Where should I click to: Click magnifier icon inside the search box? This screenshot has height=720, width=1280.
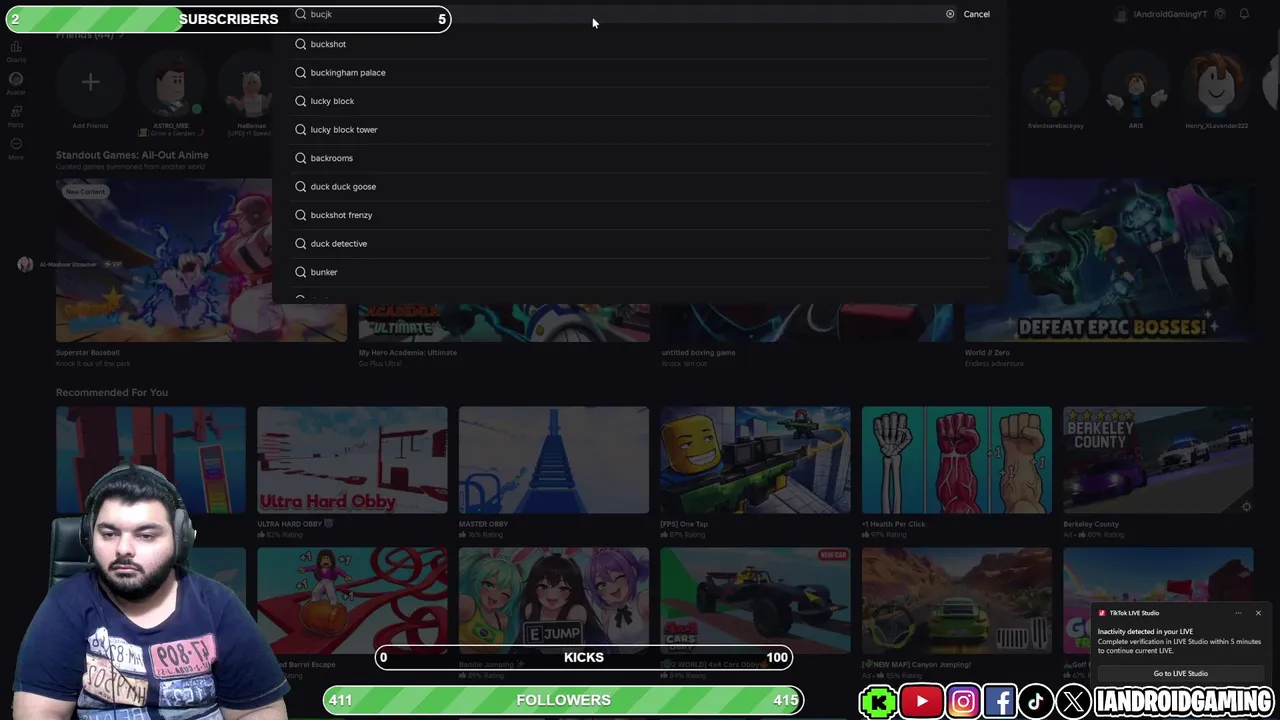click(x=300, y=14)
